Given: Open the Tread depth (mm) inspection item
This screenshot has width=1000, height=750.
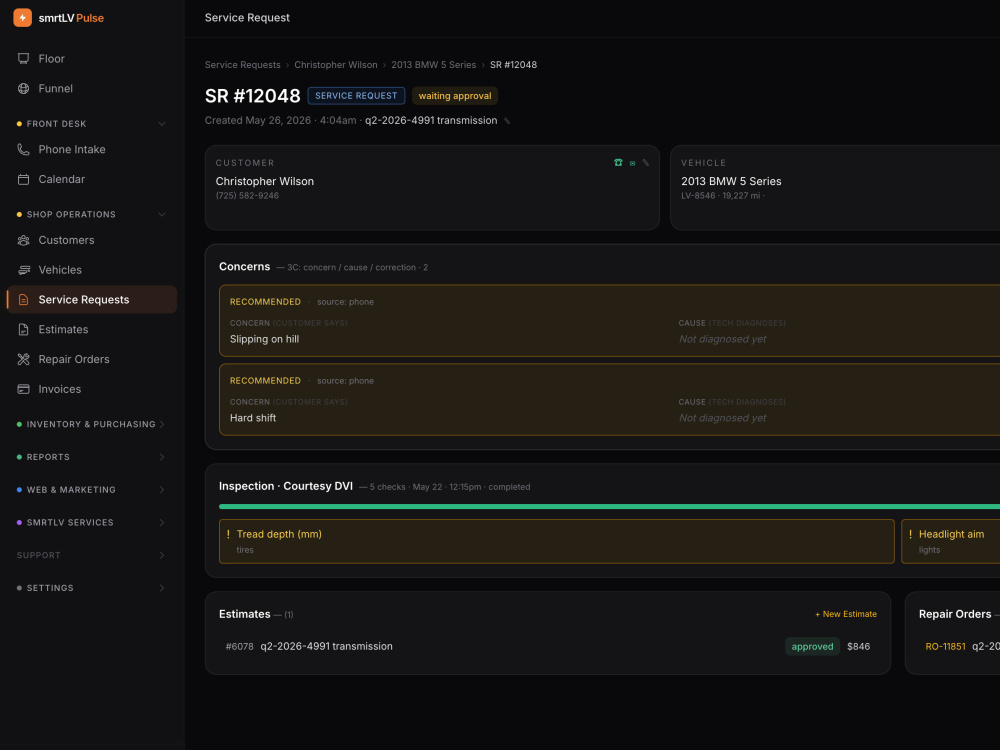Looking at the screenshot, I should click(557, 541).
